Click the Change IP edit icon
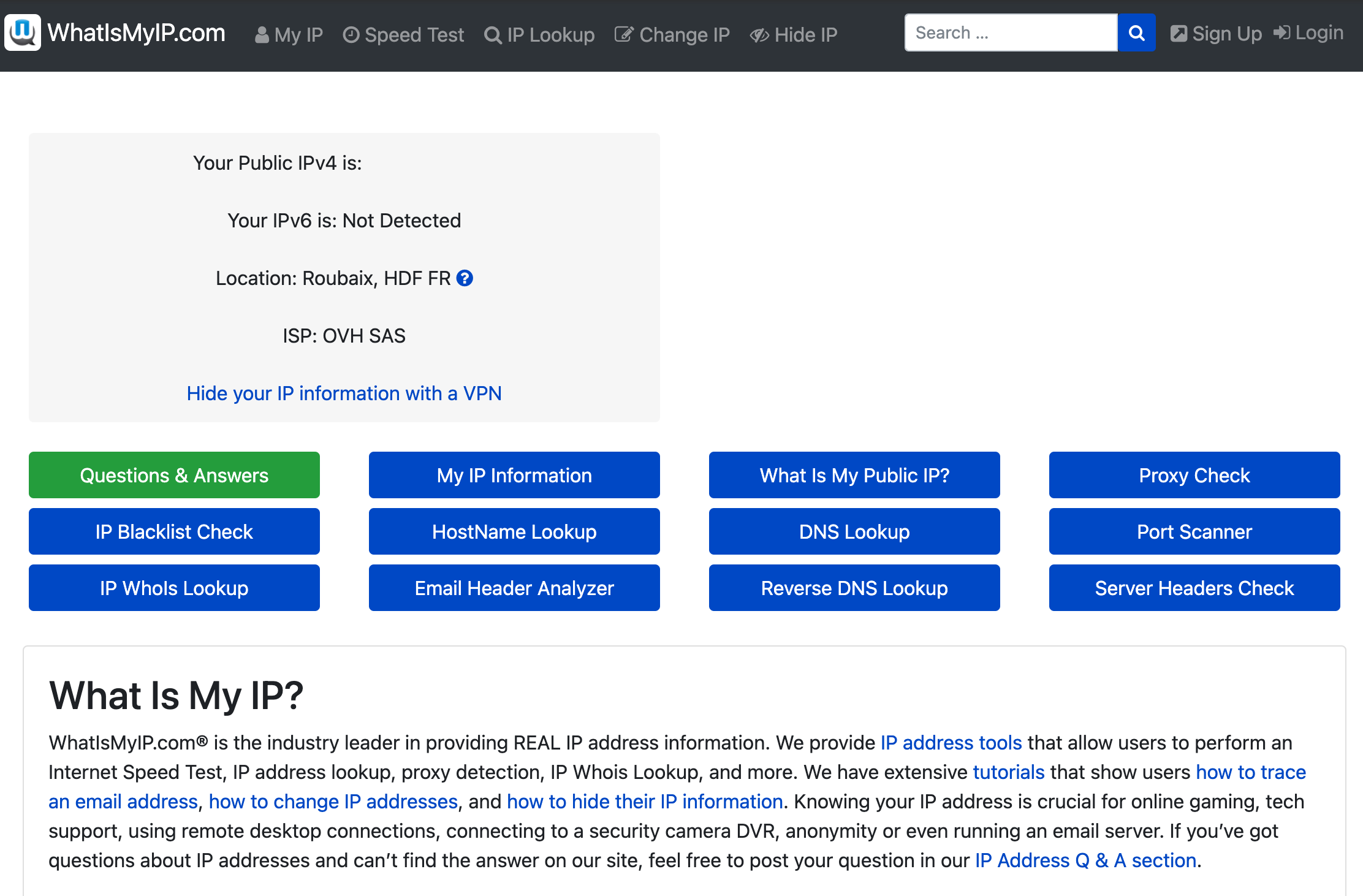 (624, 34)
